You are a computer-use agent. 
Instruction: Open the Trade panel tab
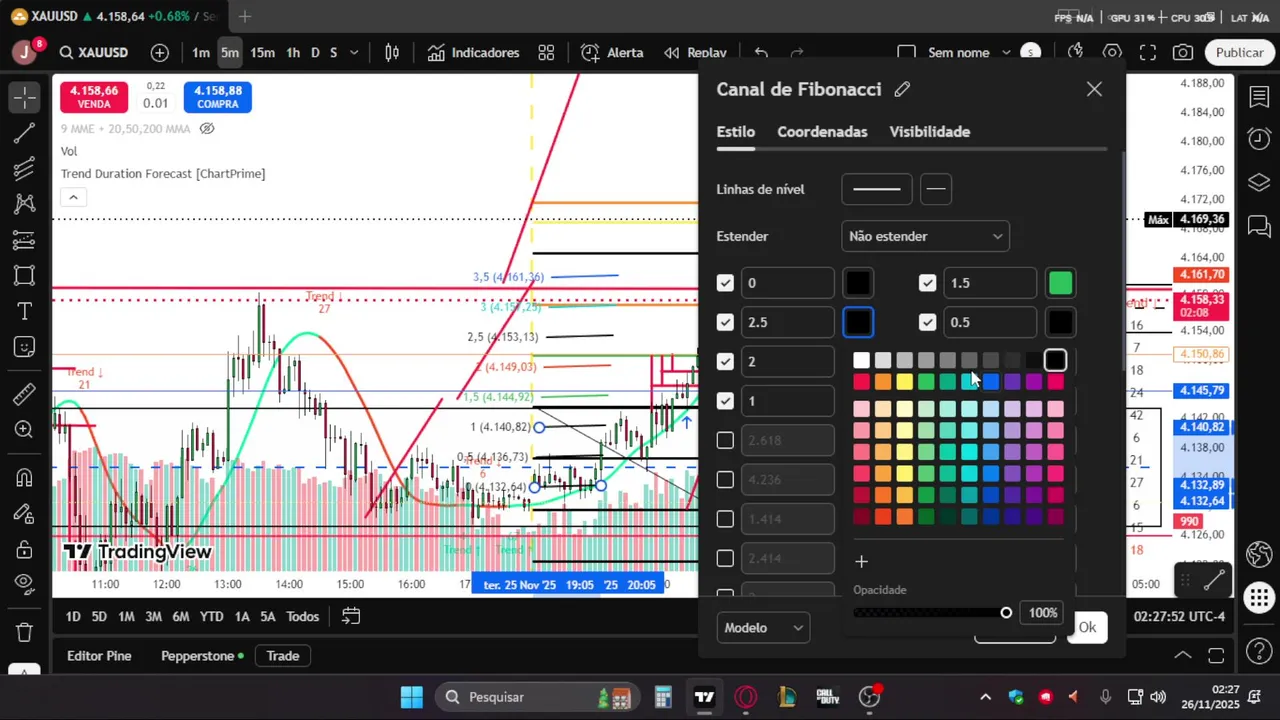pyautogui.click(x=283, y=656)
